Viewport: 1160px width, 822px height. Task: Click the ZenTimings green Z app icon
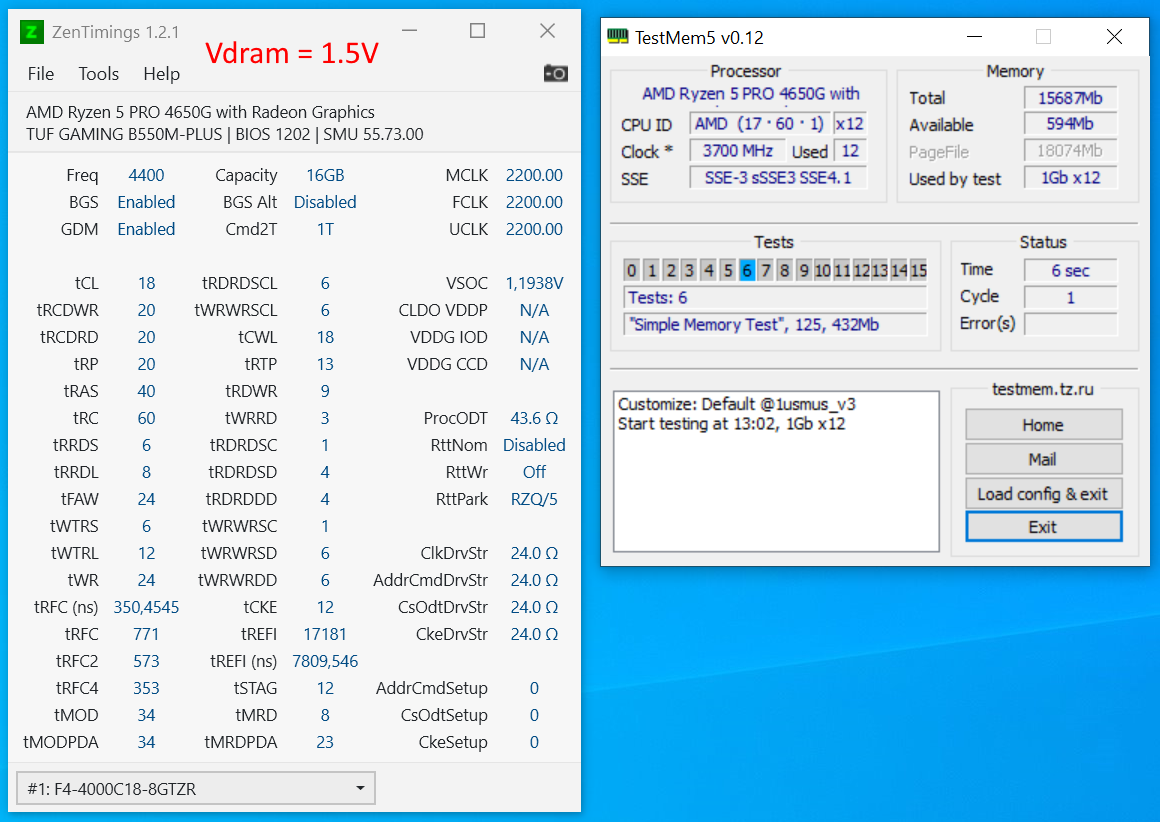(31, 32)
